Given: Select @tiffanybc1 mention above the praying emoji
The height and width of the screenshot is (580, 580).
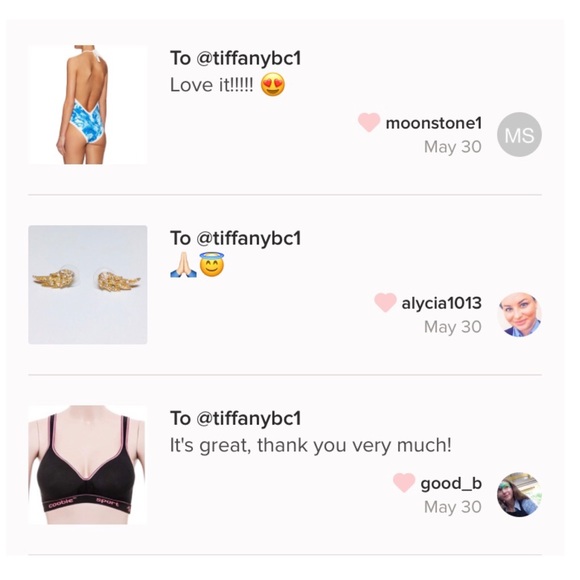Looking at the screenshot, I should (248, 238).
